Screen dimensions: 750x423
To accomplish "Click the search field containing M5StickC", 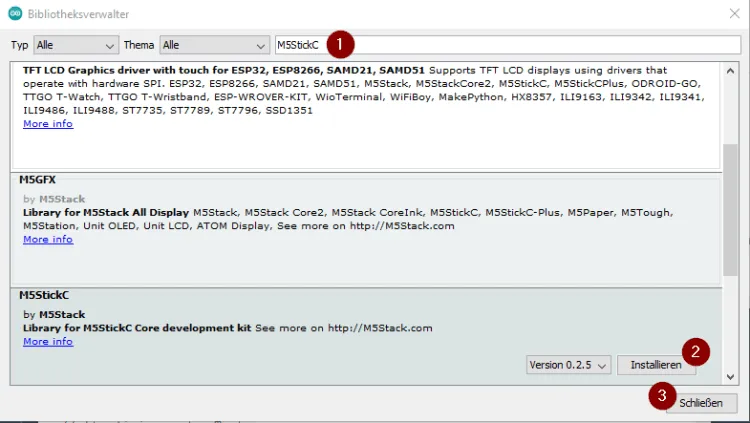I will click(x=508, y=45).
